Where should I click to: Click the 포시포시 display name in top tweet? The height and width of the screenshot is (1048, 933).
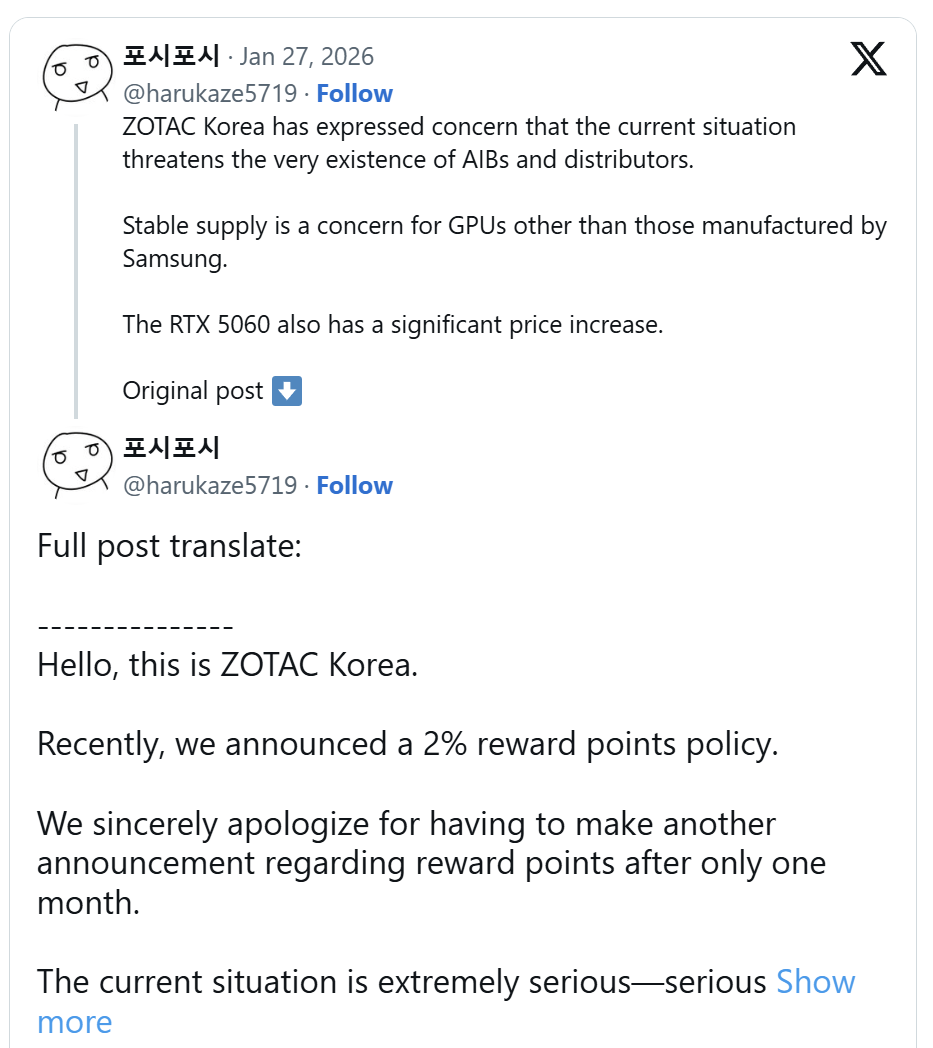(170, 55)
